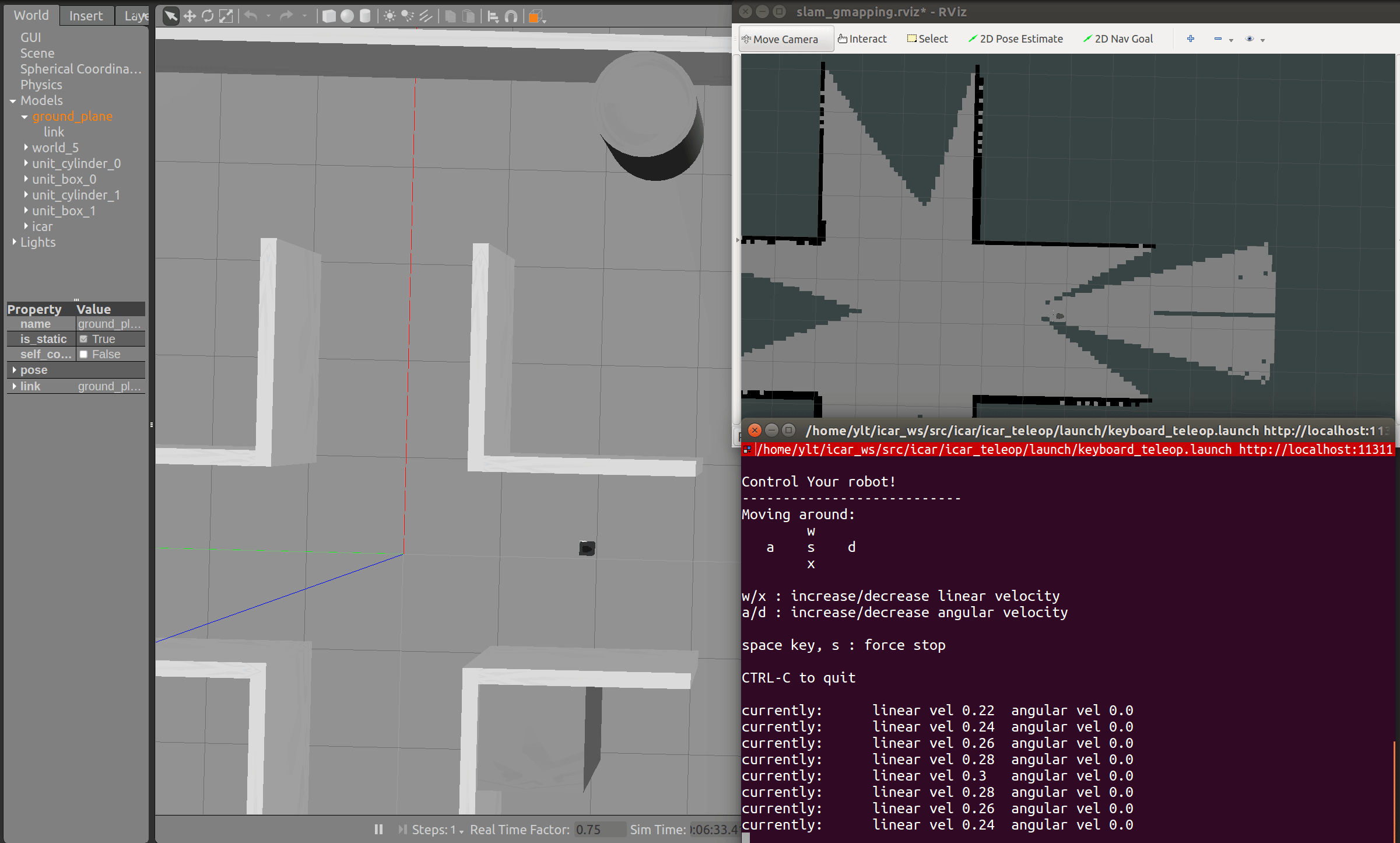Open the dropdown arrow beside the eye icon

click(1263, 40)
